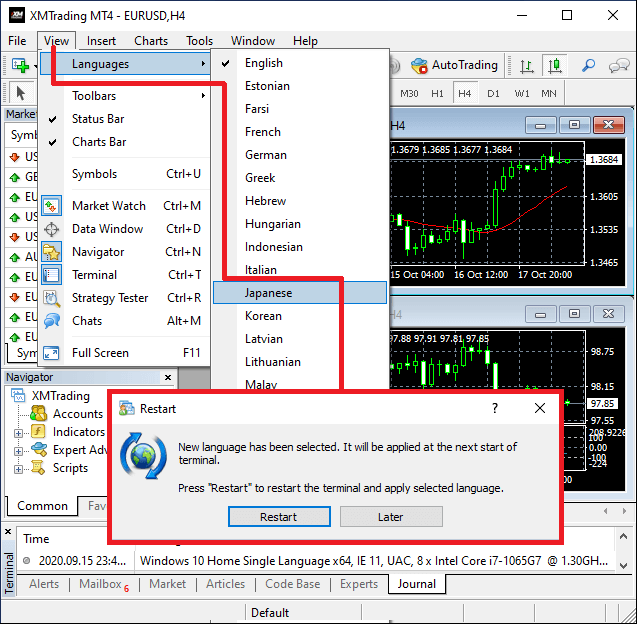
Task: Click the Later button in dialog
Action: pos(391,517)
